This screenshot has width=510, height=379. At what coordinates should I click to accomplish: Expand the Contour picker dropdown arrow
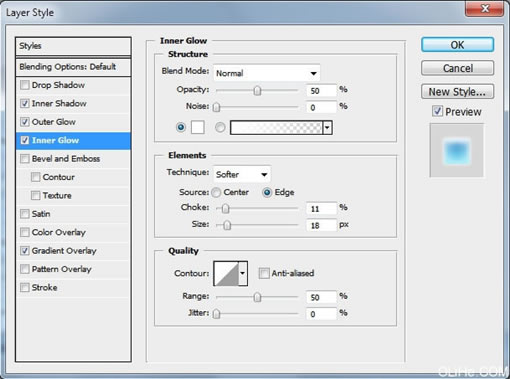tap(243, 274)
